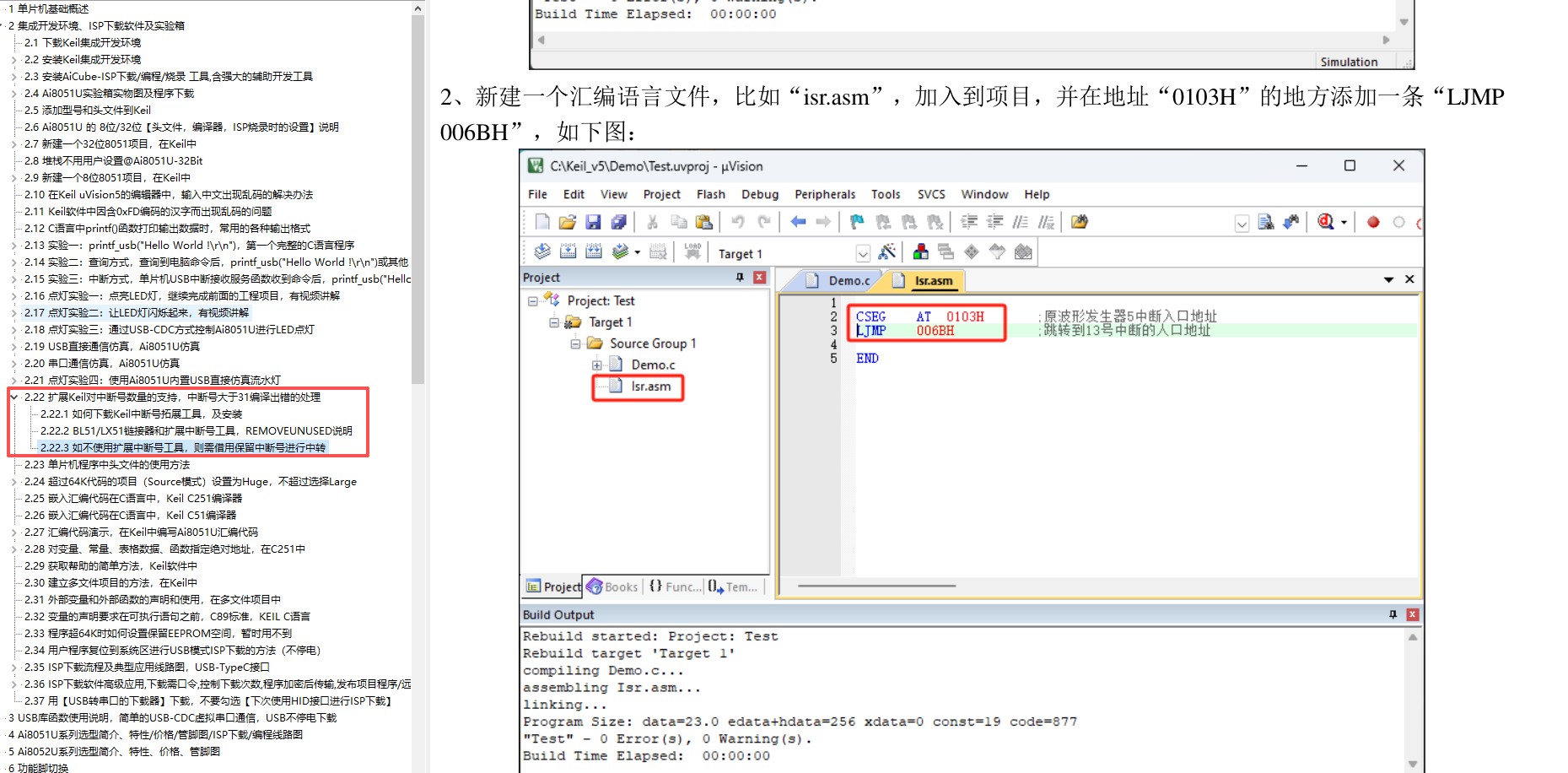This screenshot has width=1568, height=773.
Task: Click the editor horizontal scrollbar in µVision
Action: point(877,586)
